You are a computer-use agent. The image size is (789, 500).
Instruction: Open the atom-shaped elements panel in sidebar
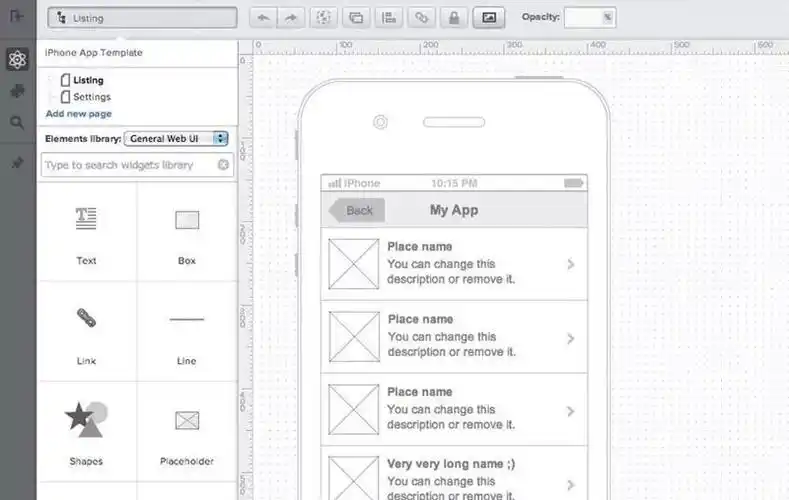point(17,60)
